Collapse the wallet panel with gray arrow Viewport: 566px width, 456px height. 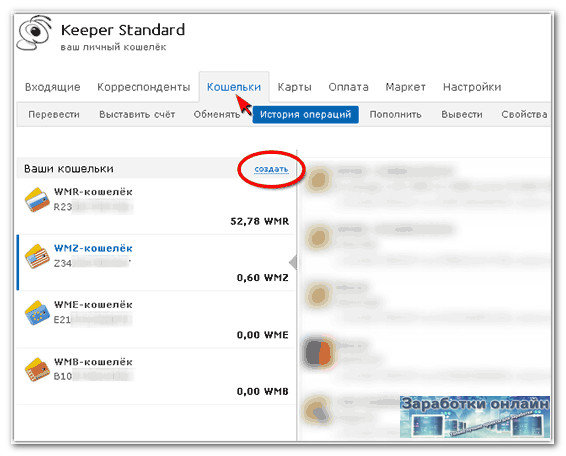click(x=293, y=262)
